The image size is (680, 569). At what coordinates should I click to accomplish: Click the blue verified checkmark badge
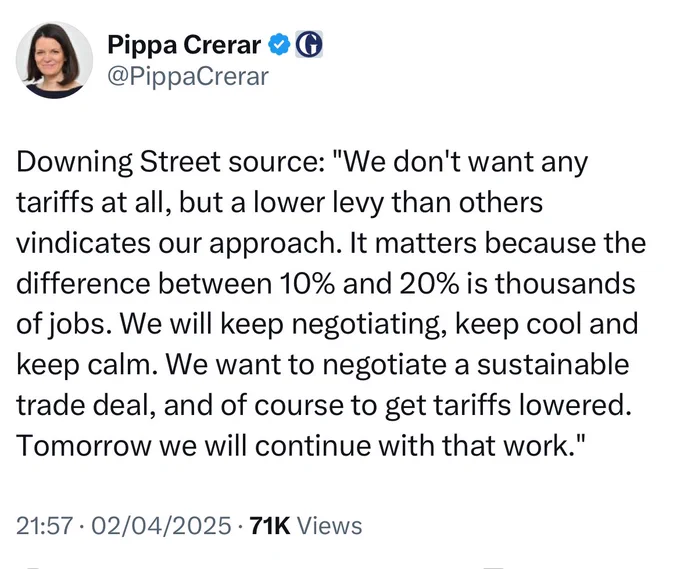click(279, 45)
